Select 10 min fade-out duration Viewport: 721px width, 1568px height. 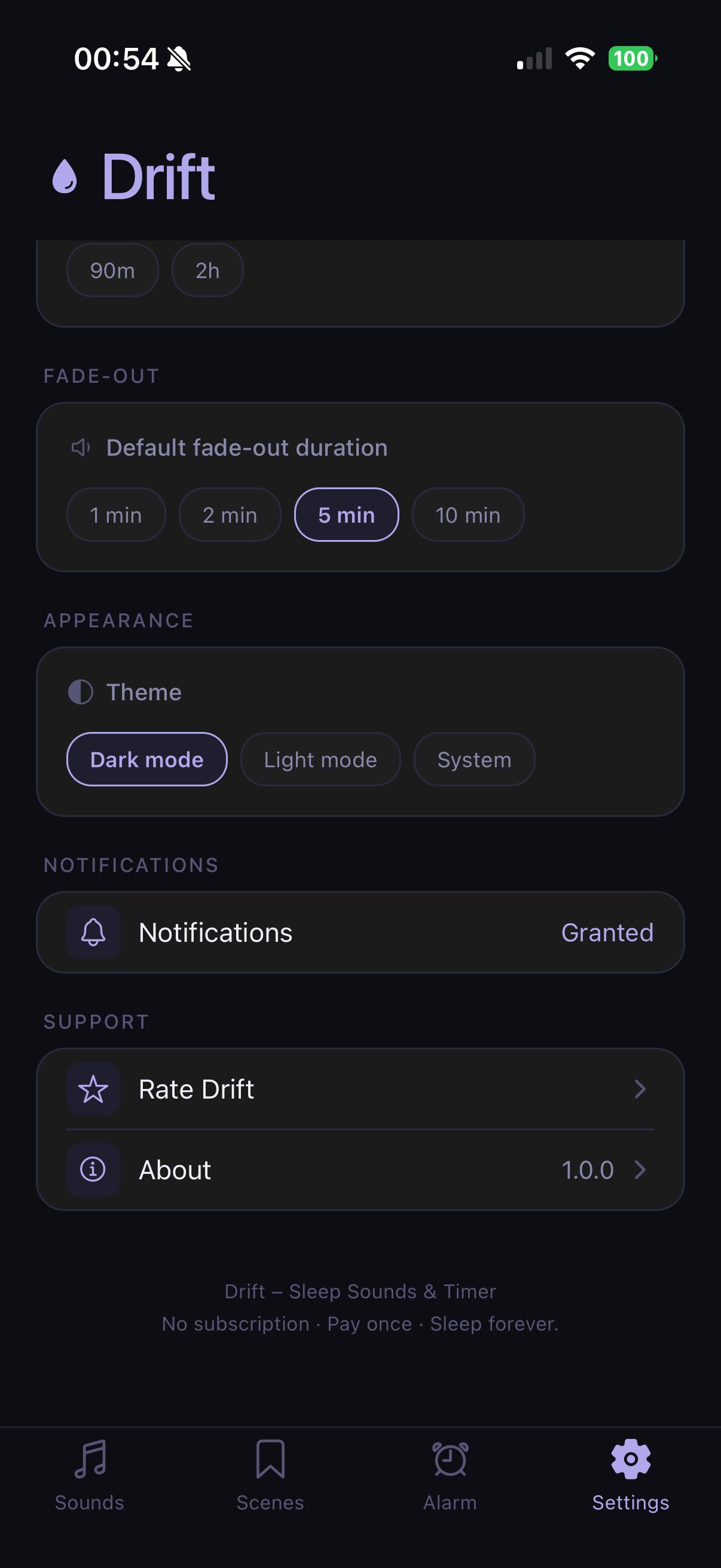(x=468, y=515)
